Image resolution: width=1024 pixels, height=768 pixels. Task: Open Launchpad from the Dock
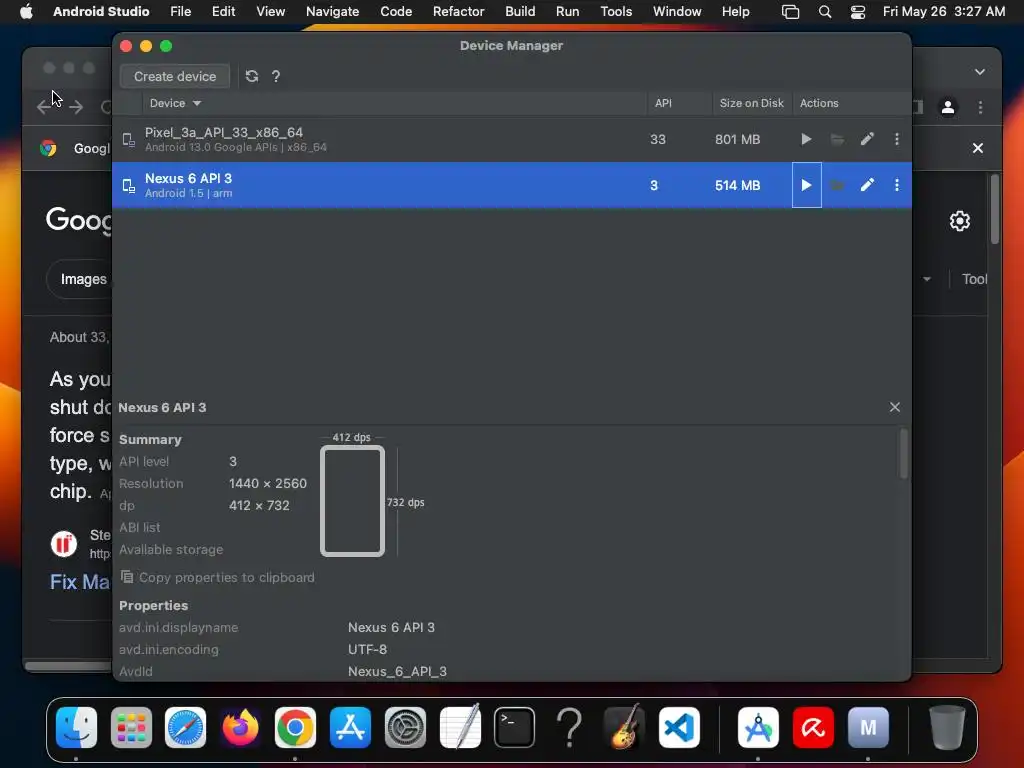131,727
